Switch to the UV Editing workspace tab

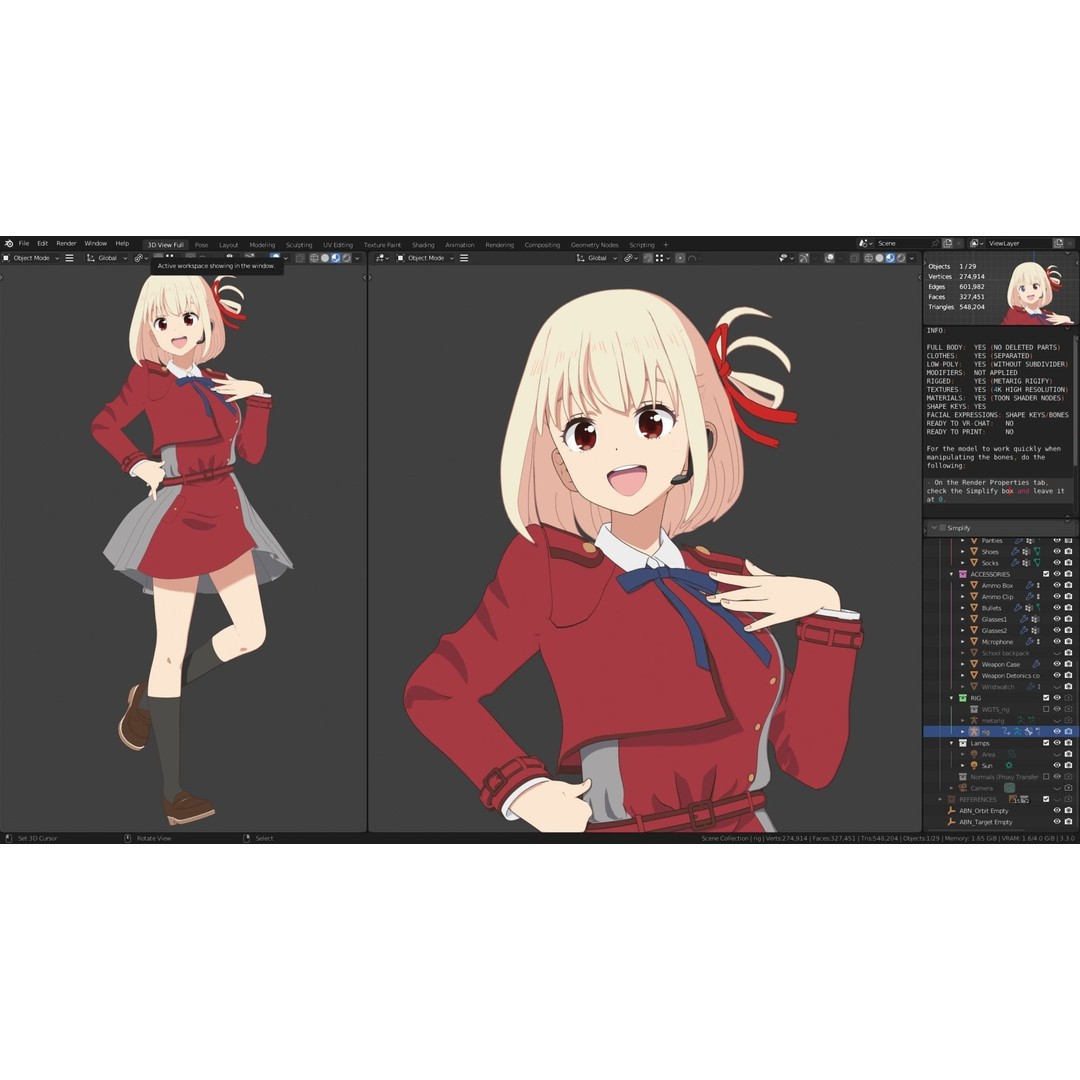[338, 245]
